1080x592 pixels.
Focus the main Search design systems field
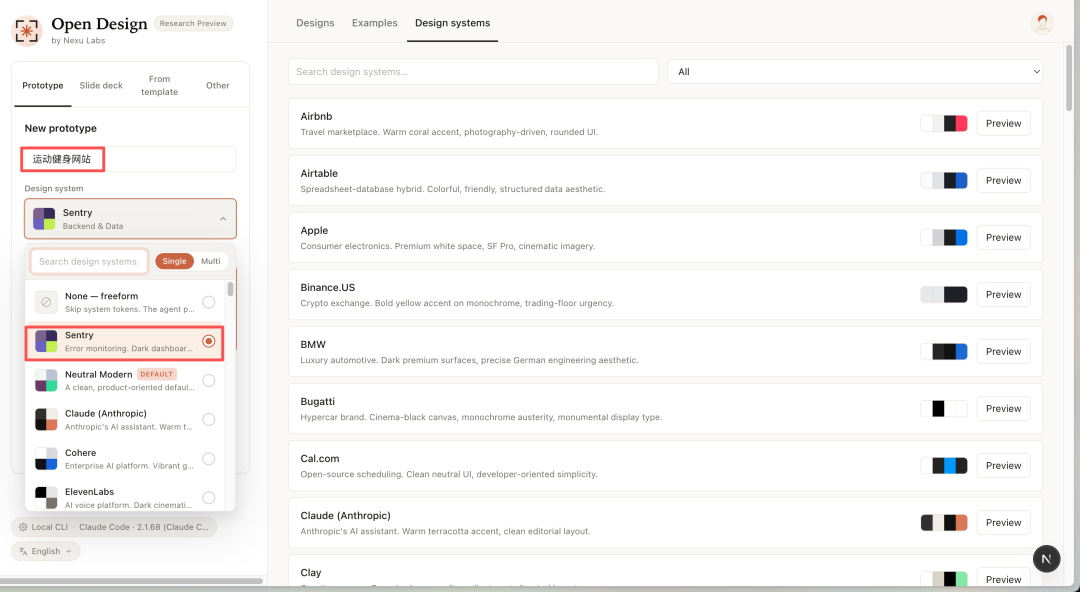coord(473,72)
